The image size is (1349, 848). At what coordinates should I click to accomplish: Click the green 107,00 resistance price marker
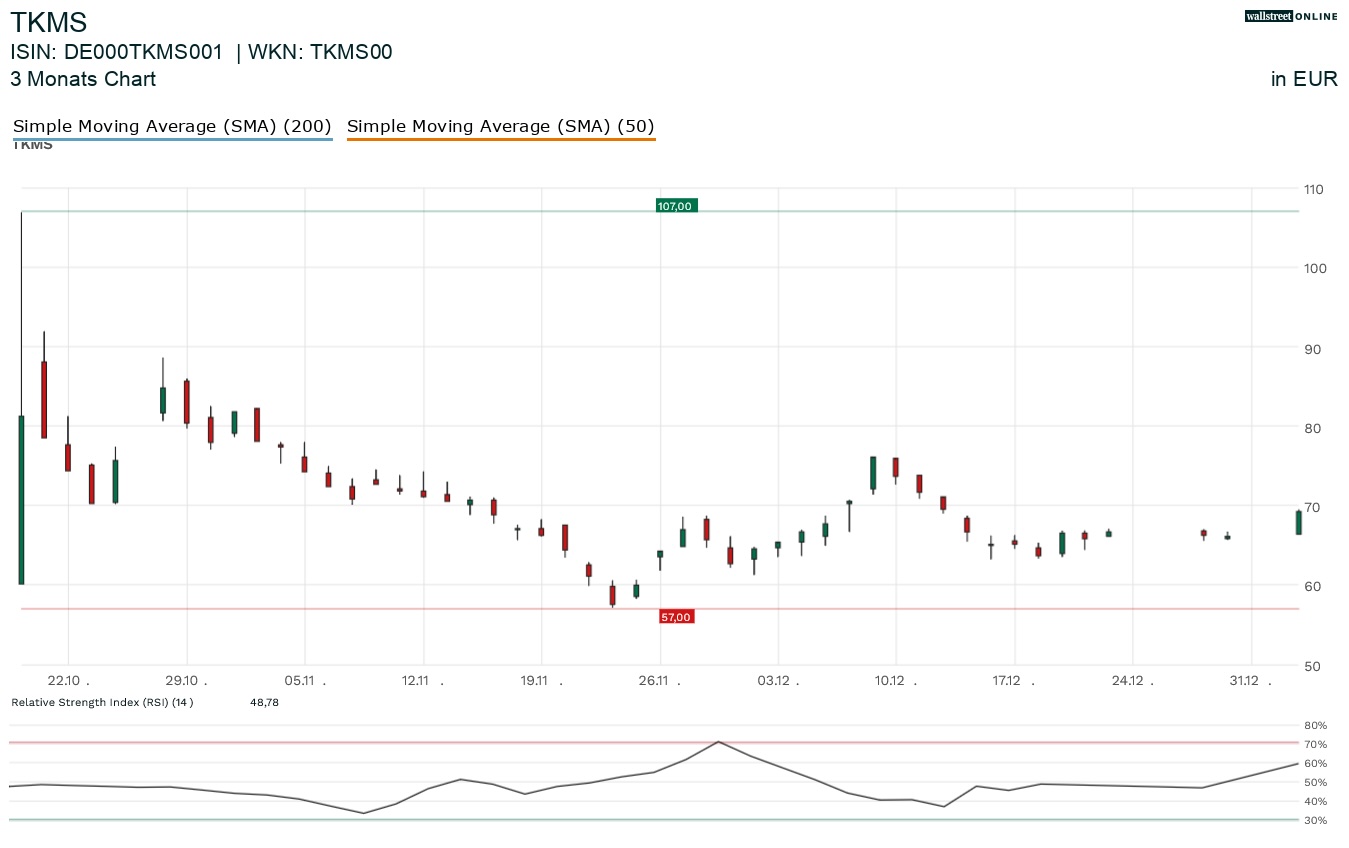pyautogui.click(x=676, y=206)
